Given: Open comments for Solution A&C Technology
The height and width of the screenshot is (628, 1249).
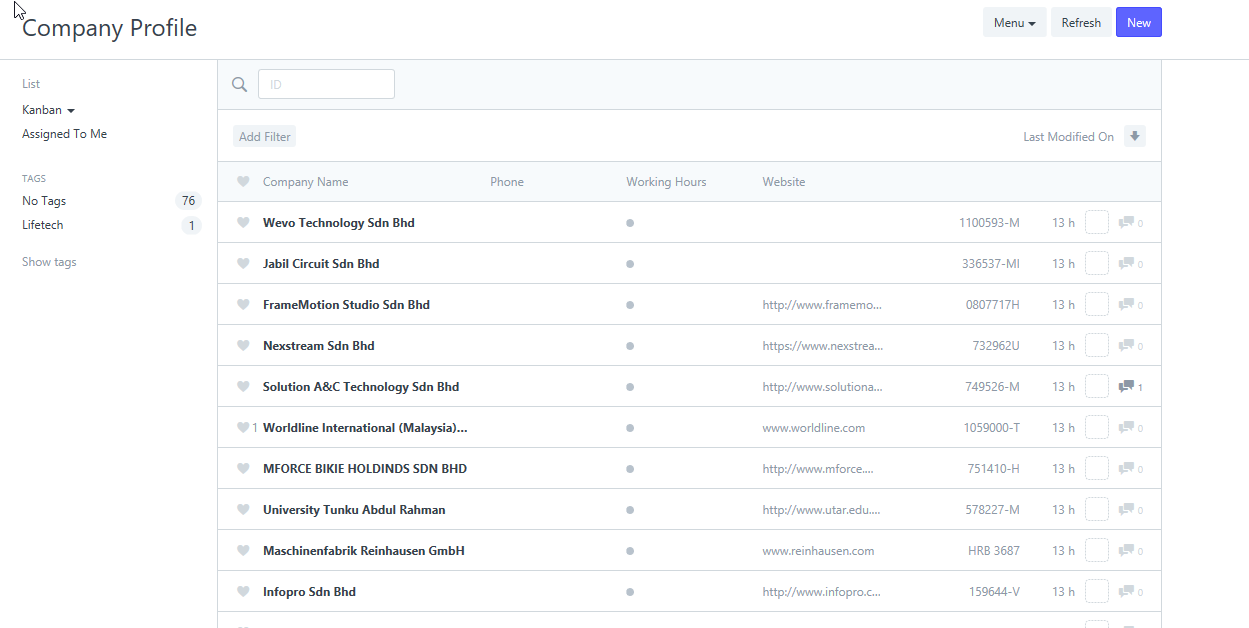Looking at the screenshot, I should click(x=1130, y=387).
